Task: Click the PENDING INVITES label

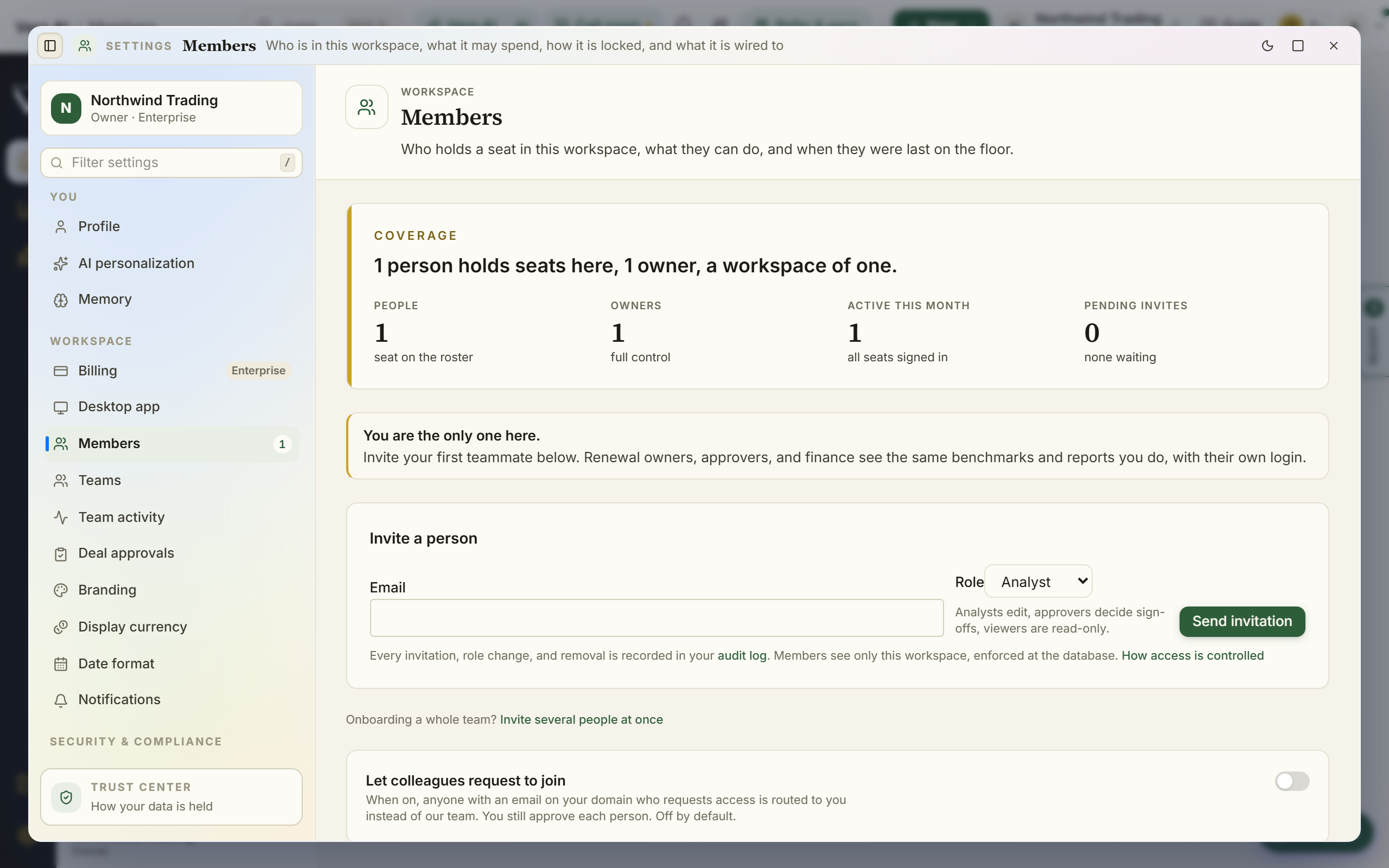Action: (x=1136, y=305)
